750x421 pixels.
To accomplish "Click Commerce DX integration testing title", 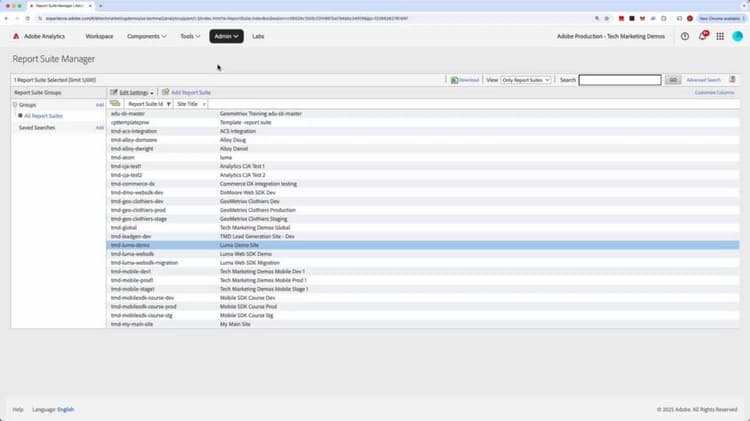I will 258,184.
